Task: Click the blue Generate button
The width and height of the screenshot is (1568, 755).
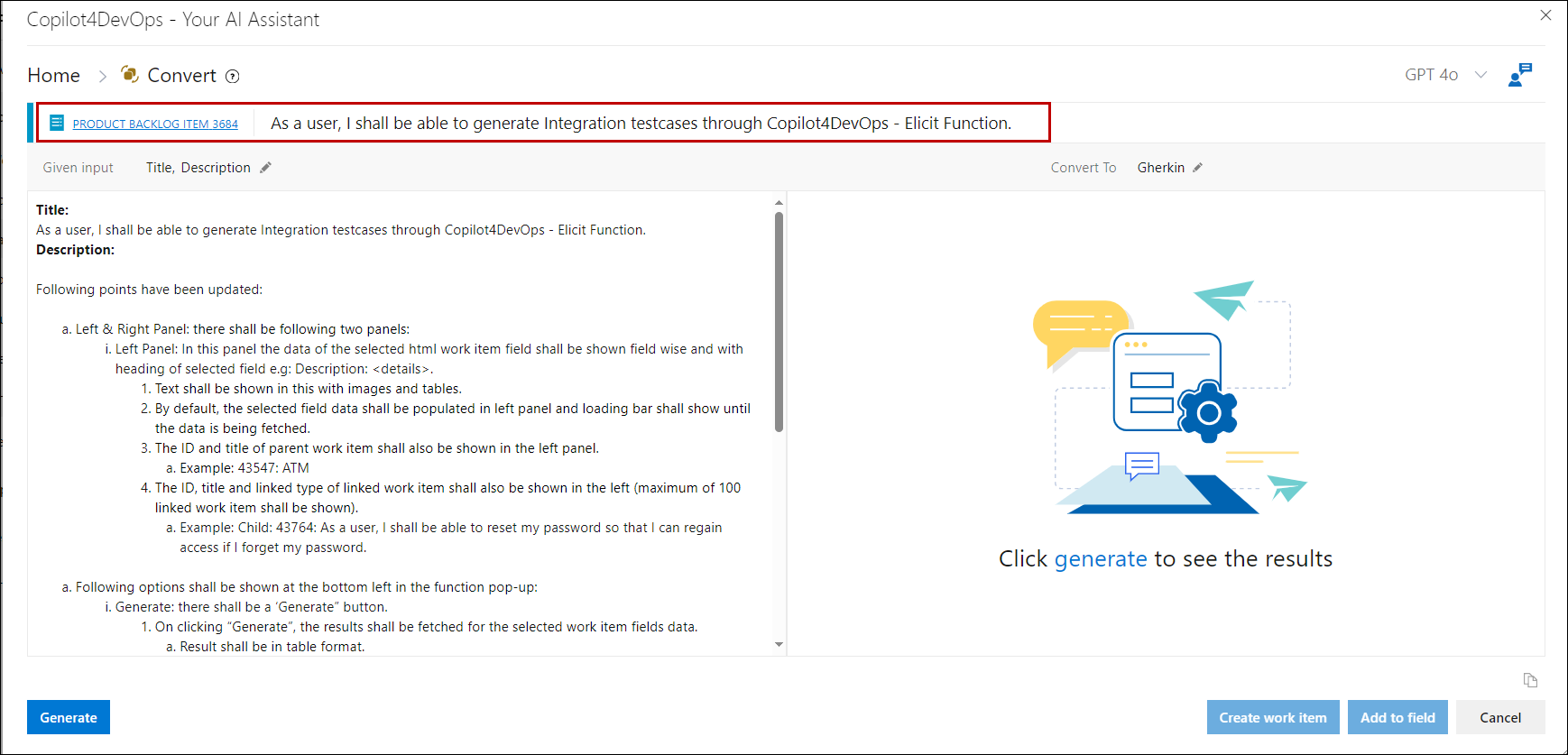Action: pos(69,717)
